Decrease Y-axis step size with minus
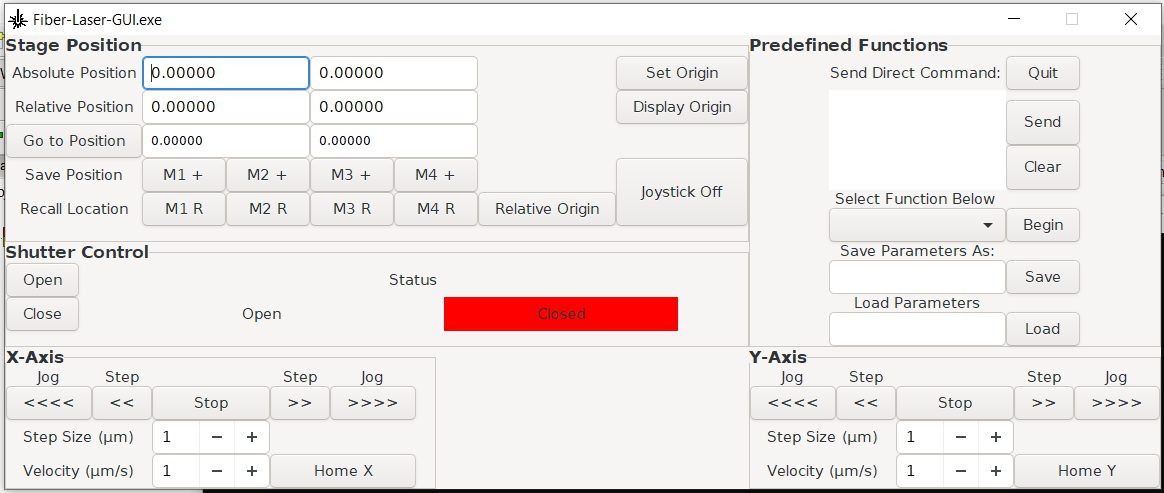This screenshot has width=1164, height=493. coord(961,437)
